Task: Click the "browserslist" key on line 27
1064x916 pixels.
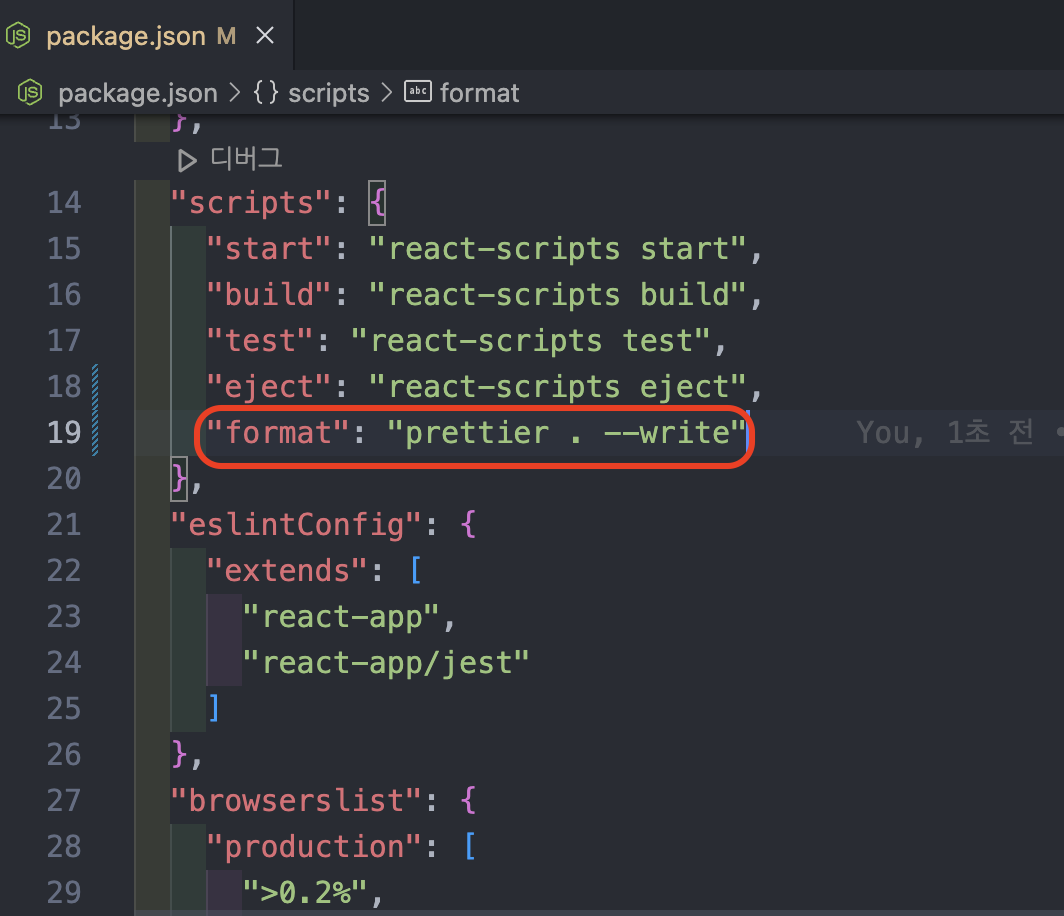Action: tap(296, 801)
